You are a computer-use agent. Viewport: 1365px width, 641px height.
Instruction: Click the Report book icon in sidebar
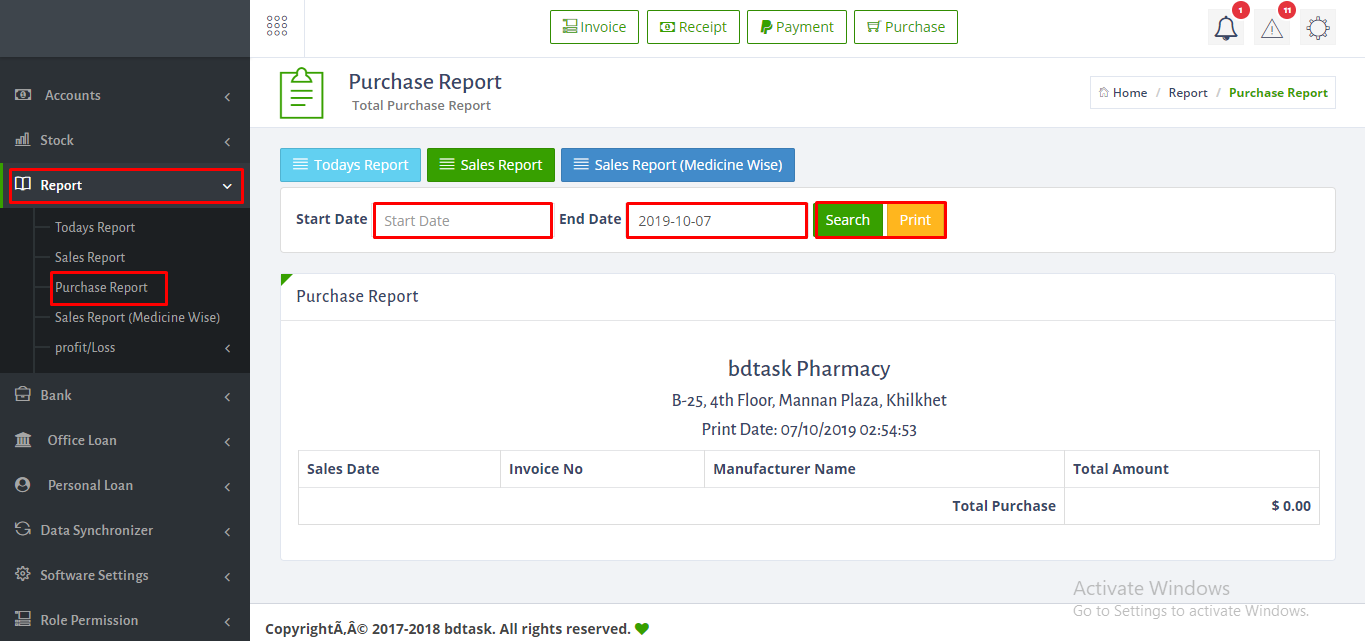pyautogui.click(x=23, y=185)
